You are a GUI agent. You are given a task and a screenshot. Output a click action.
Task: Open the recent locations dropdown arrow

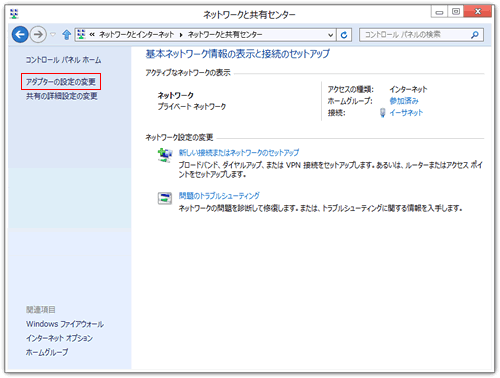(x=53, y=34)
